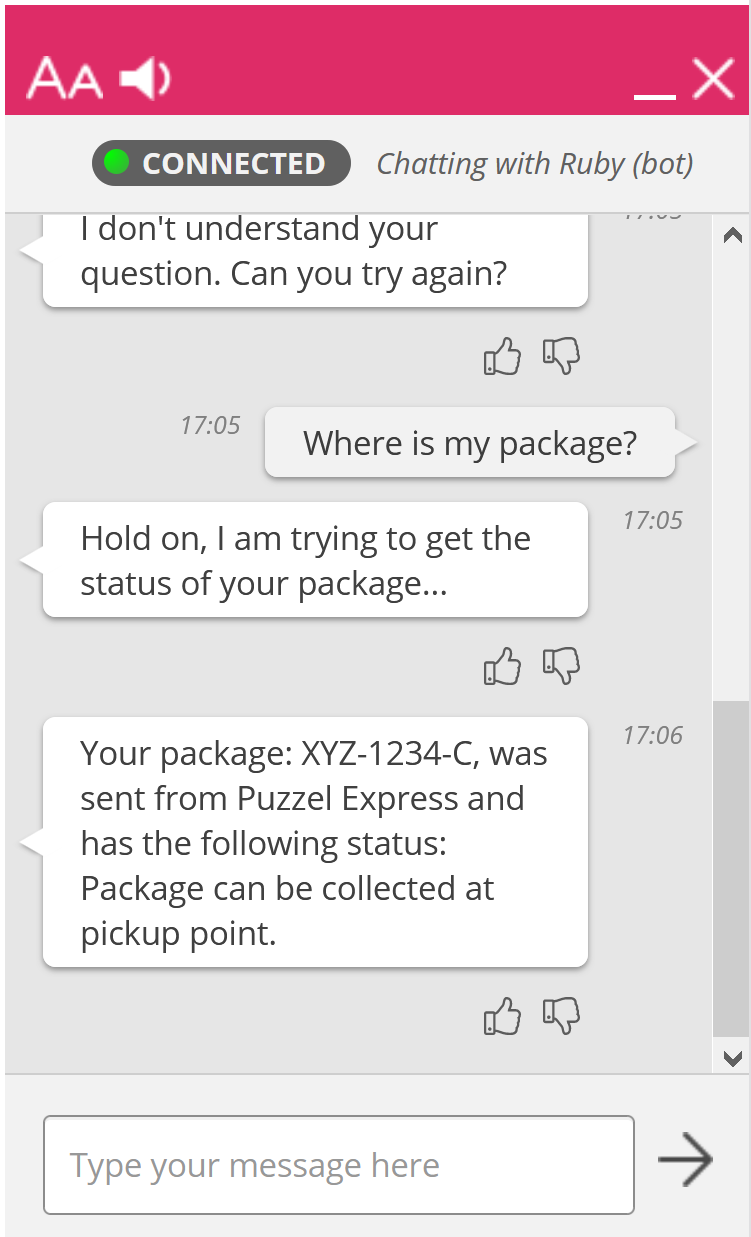751x1237 pixels.
Task: Click the 'Hold on' message bubble
Action: click(x=314, y=560)
